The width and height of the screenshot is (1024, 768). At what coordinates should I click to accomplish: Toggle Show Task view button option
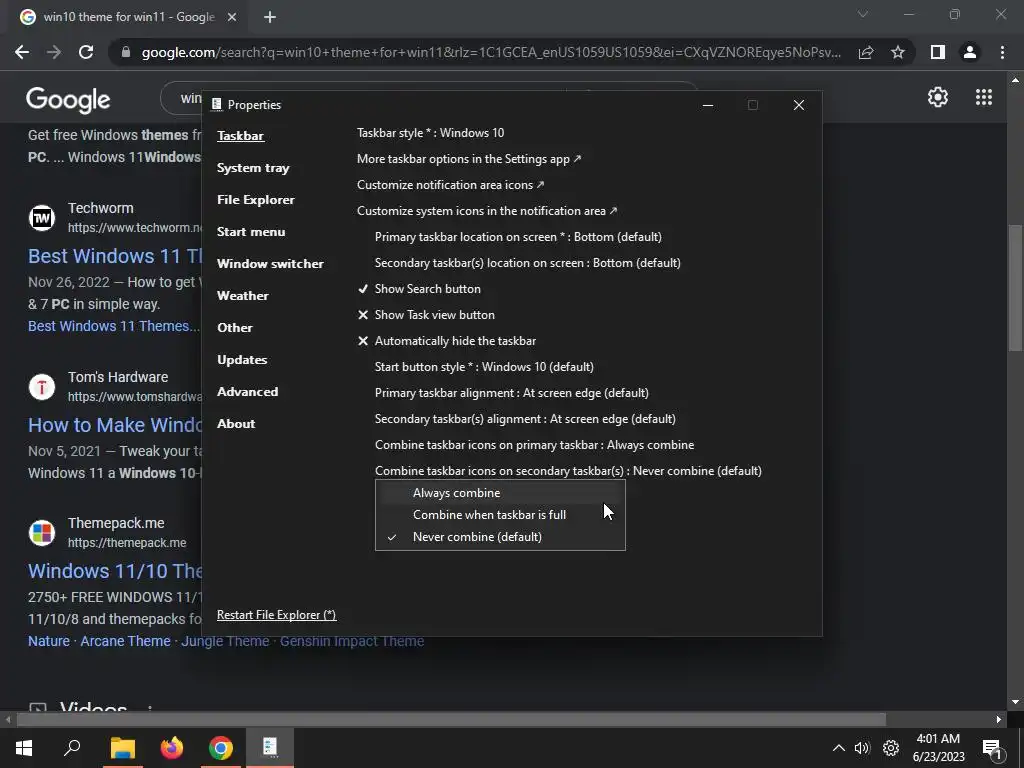click(426, 315)
